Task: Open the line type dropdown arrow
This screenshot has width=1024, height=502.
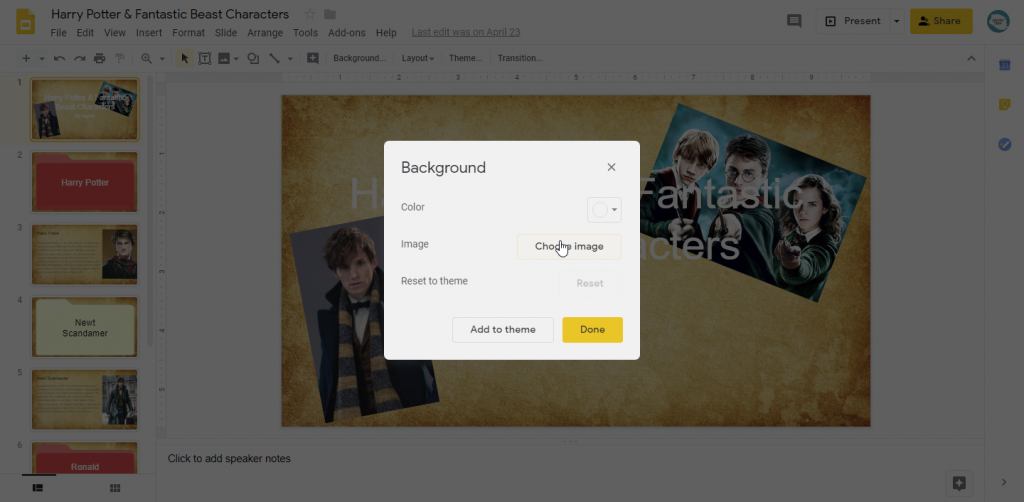Action: [x=290, y=59]
